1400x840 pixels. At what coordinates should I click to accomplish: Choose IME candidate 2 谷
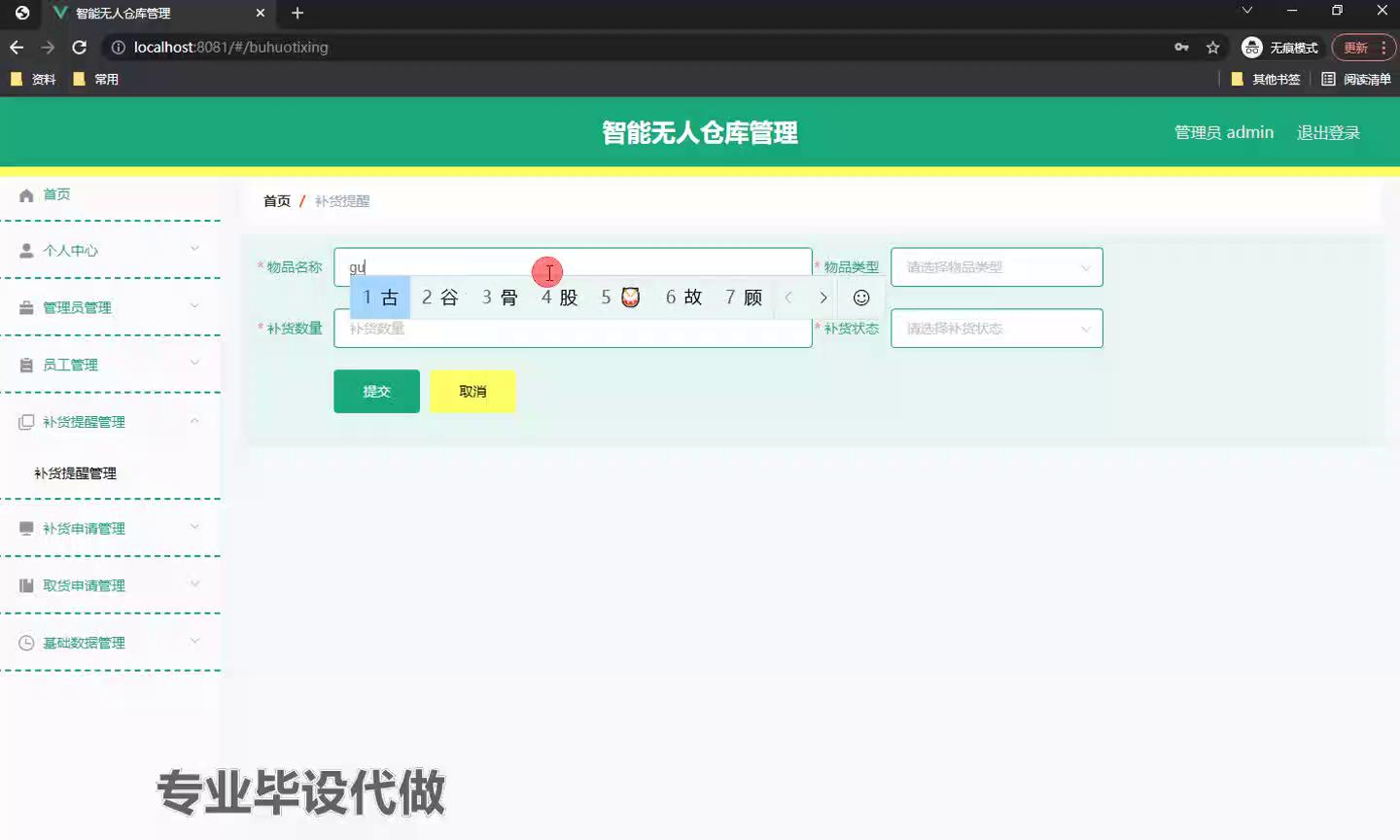tap(439, 297)
